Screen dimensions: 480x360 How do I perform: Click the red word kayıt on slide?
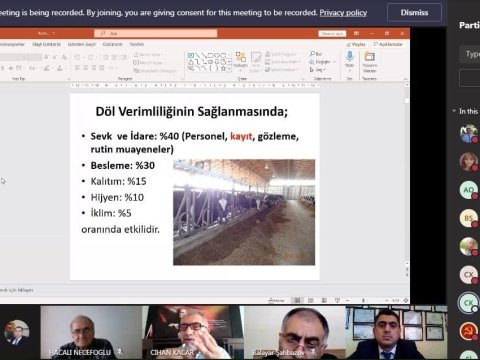(241, 136)
